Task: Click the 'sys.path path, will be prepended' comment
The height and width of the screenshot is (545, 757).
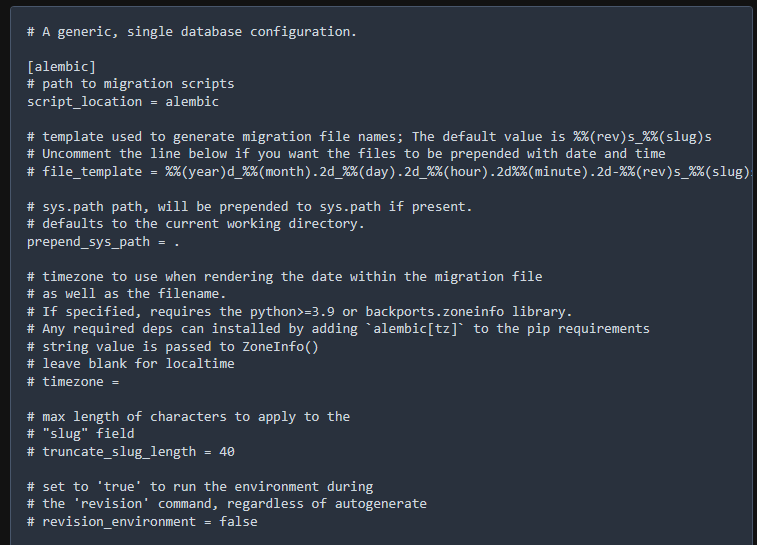Action: [x=249, y=206]
